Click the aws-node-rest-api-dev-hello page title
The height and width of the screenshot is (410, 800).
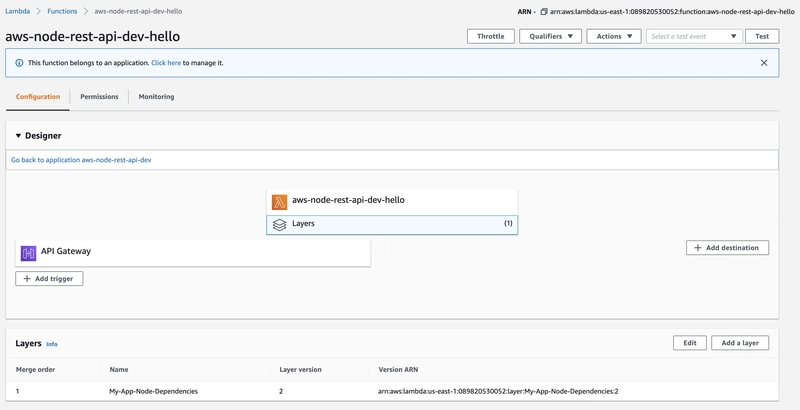pos(92,37)
